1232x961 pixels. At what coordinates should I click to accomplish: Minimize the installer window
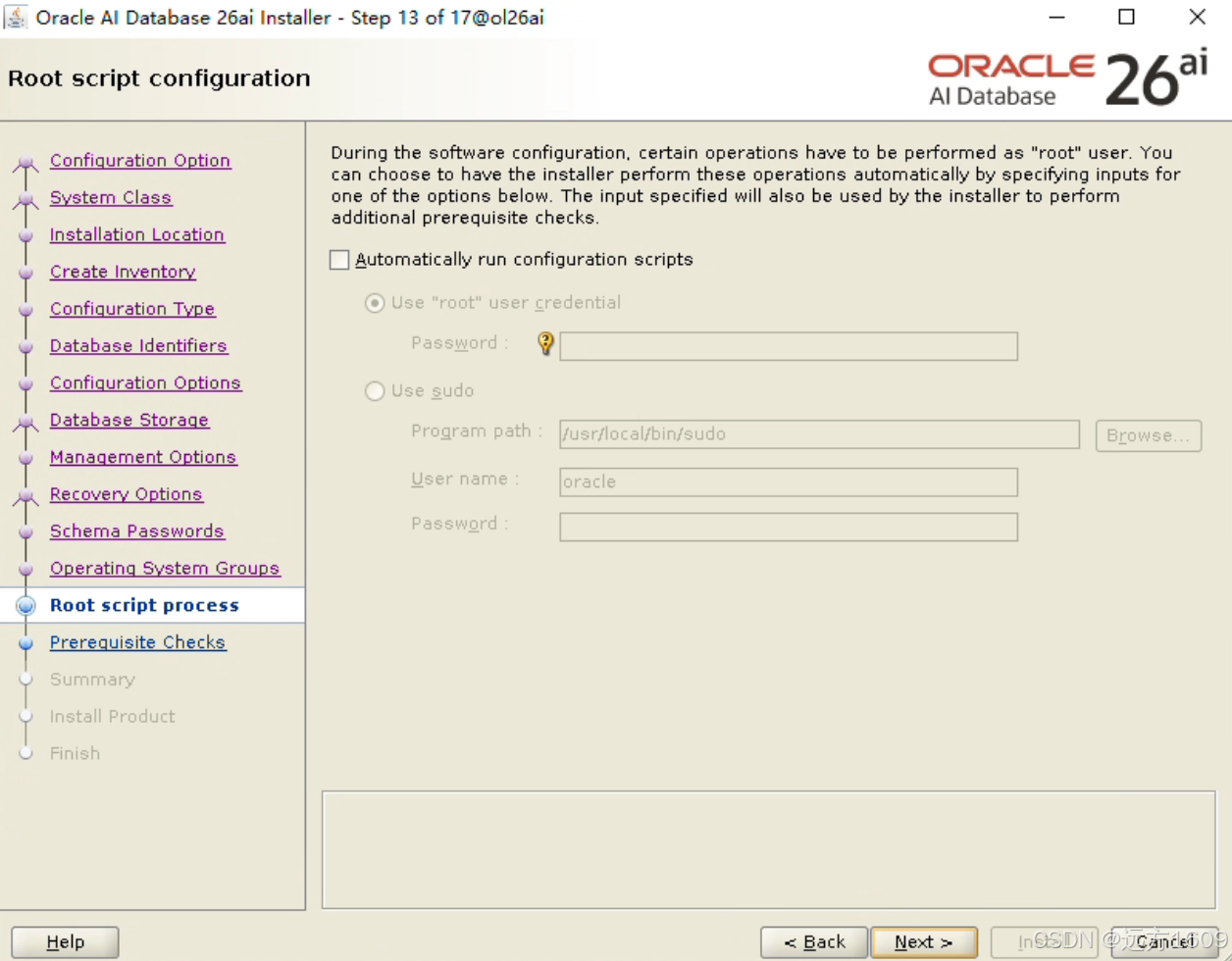(1056, 18)
